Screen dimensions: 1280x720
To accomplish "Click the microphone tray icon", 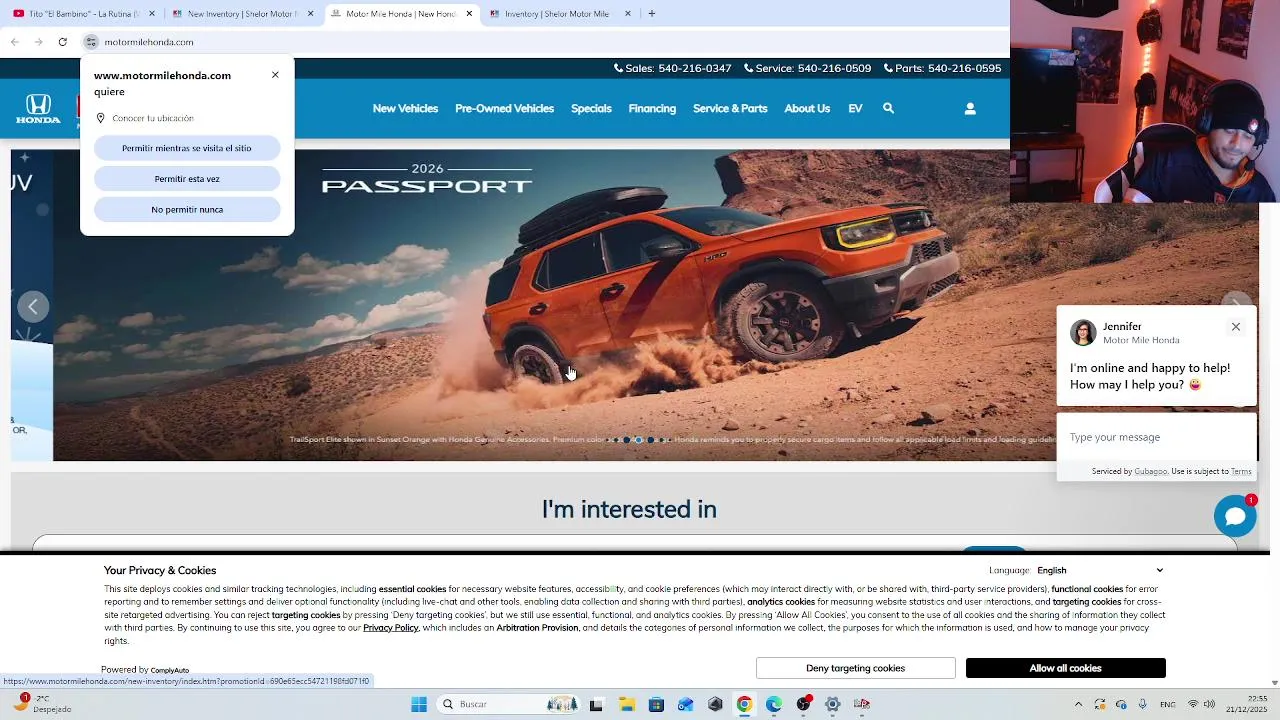I will pos(1142,704).
